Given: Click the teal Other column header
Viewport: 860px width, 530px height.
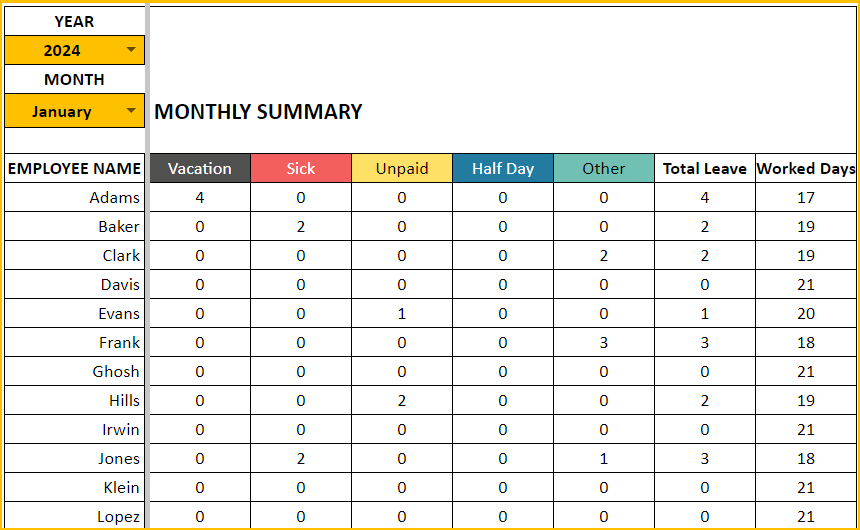Looking at the screenshot, I should pyautogui.click(x=604, y=168).
